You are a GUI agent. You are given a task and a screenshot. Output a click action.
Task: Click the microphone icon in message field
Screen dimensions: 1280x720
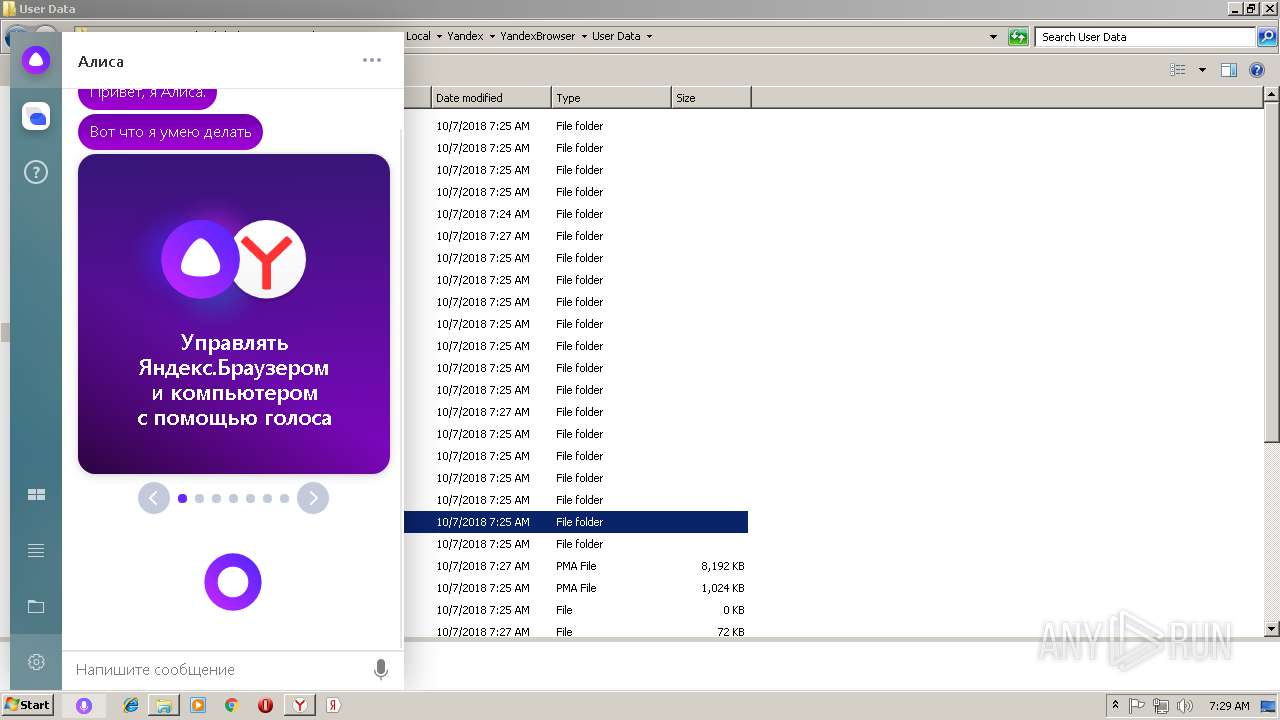tap(380, 669)
